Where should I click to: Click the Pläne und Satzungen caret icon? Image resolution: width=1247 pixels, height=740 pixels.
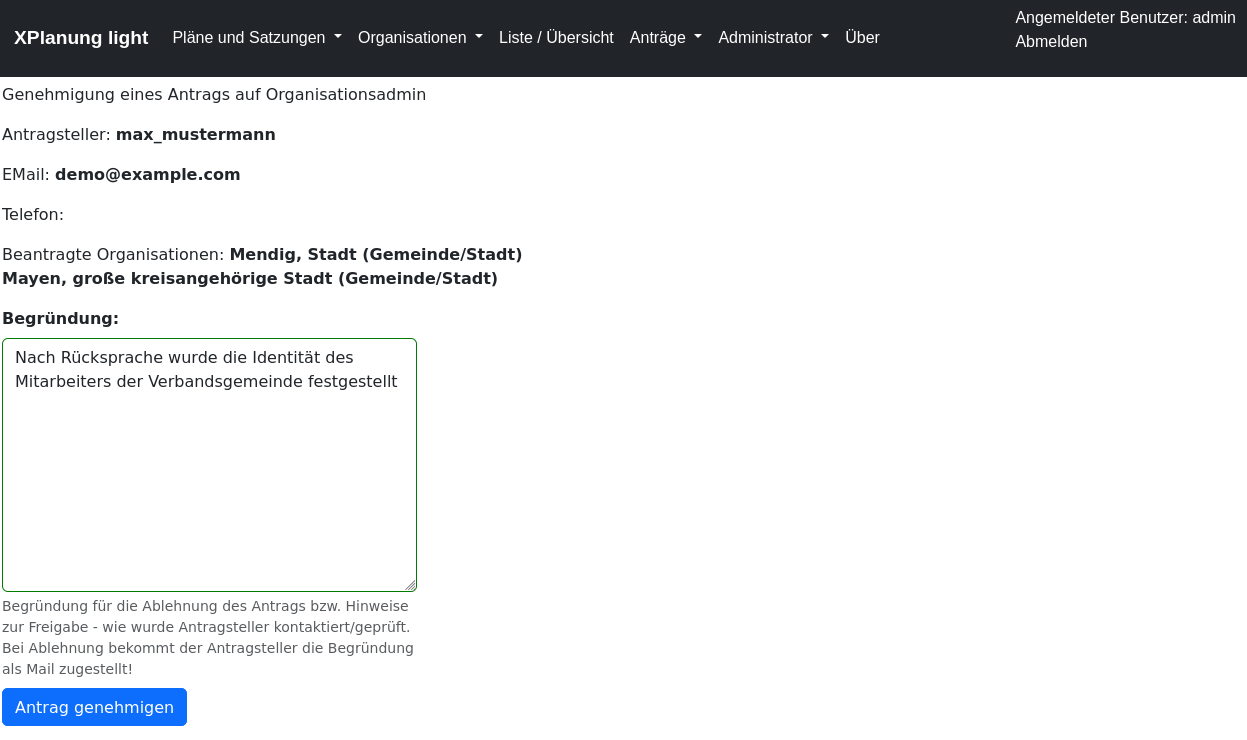pos(338,37)
